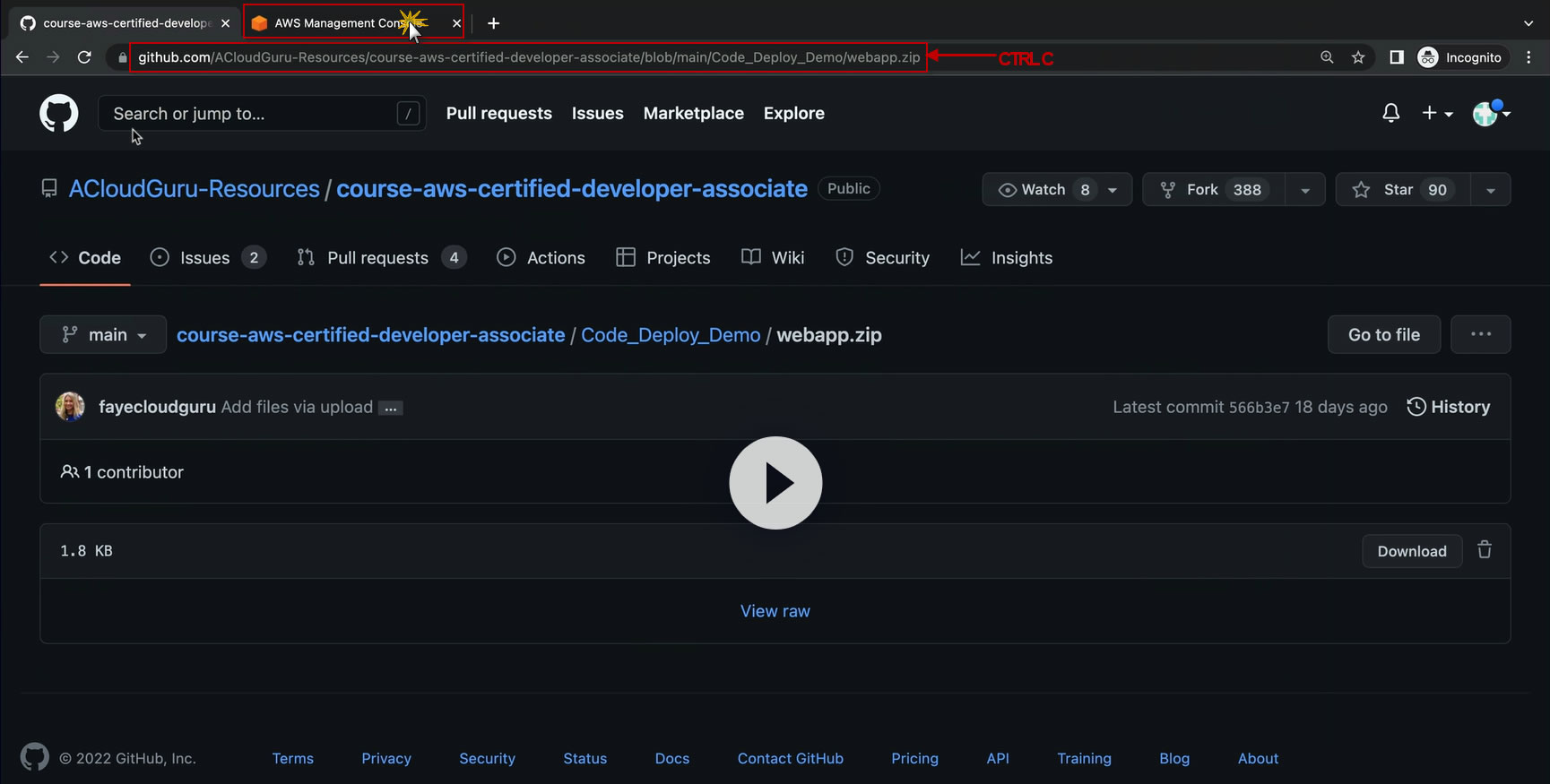Click fayecloudguru's avatar image
Image resolution: width=1550 pixels, height=784 pixels.
[70, 407]
